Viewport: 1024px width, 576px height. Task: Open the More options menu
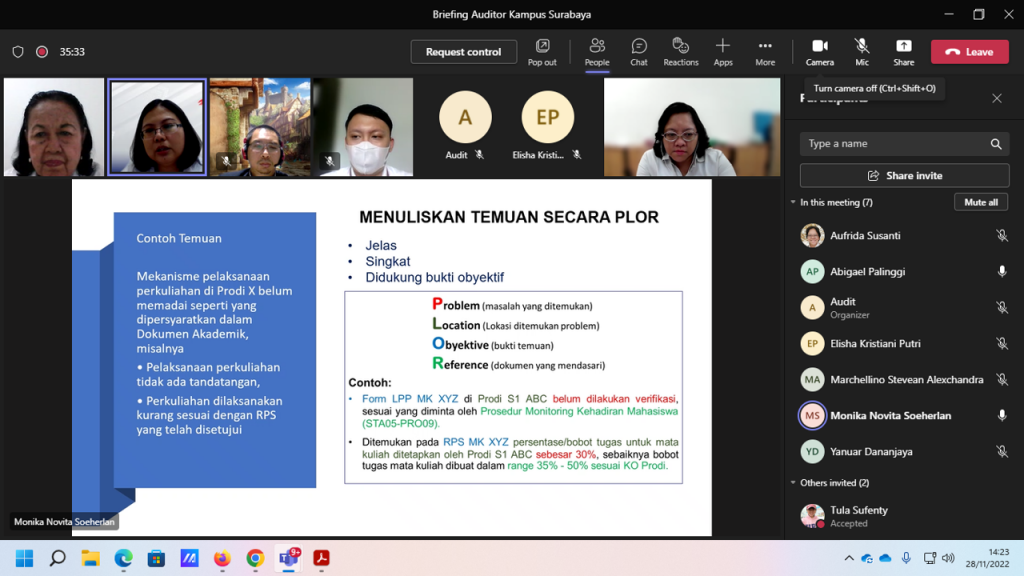(x=765, y=51)
